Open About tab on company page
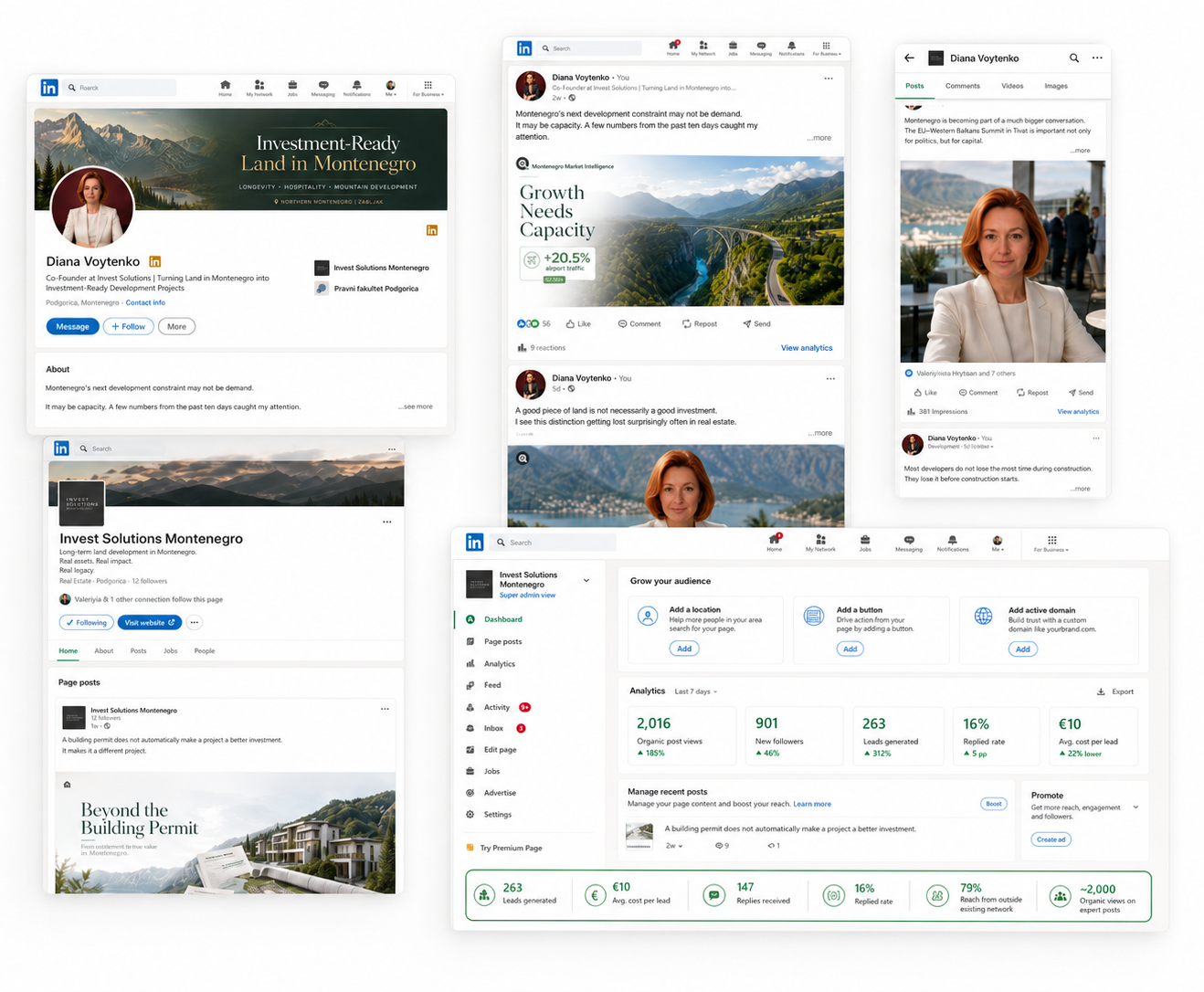This screenshot has height=992, width=1204. pos(104,651)
